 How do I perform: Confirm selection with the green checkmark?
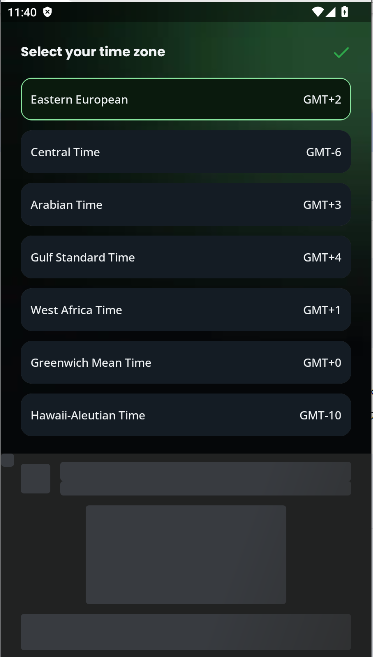(341, 52)
